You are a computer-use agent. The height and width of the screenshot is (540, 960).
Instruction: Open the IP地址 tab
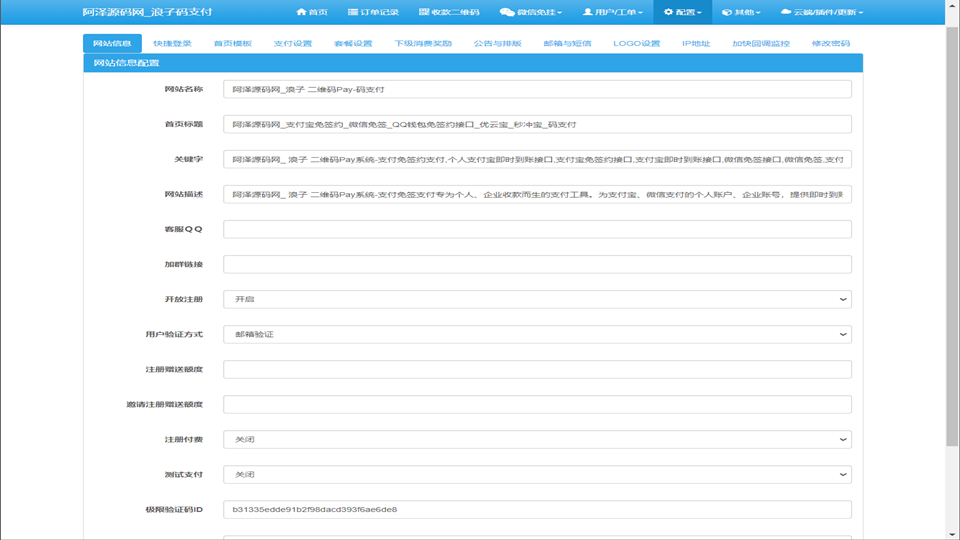click(x=696, y=43)
